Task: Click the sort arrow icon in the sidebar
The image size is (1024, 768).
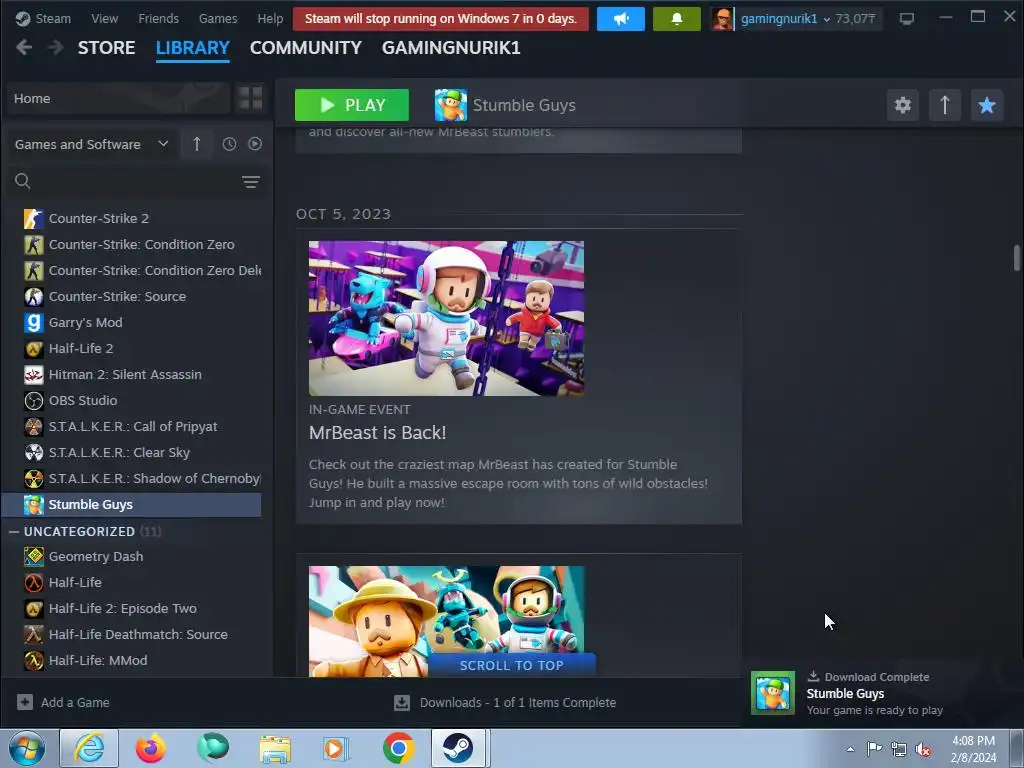Action: (197, 144)
